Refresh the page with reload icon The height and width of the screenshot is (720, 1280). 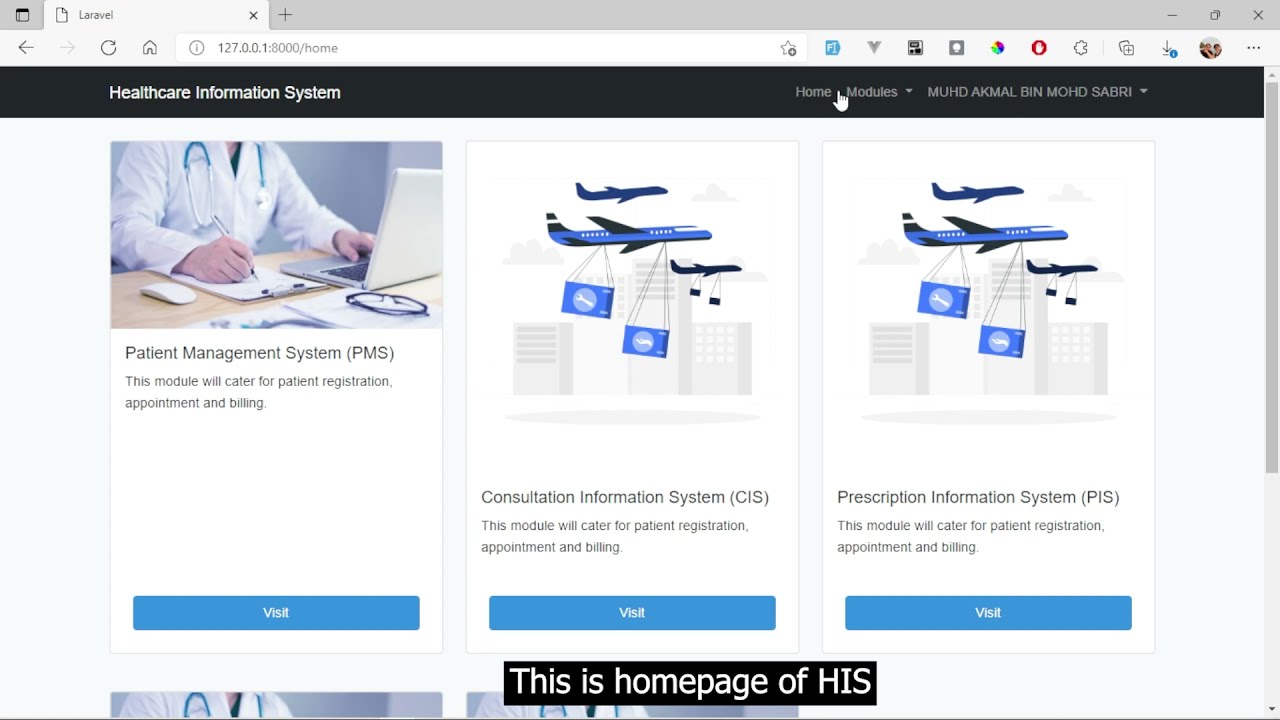[108, 48]
